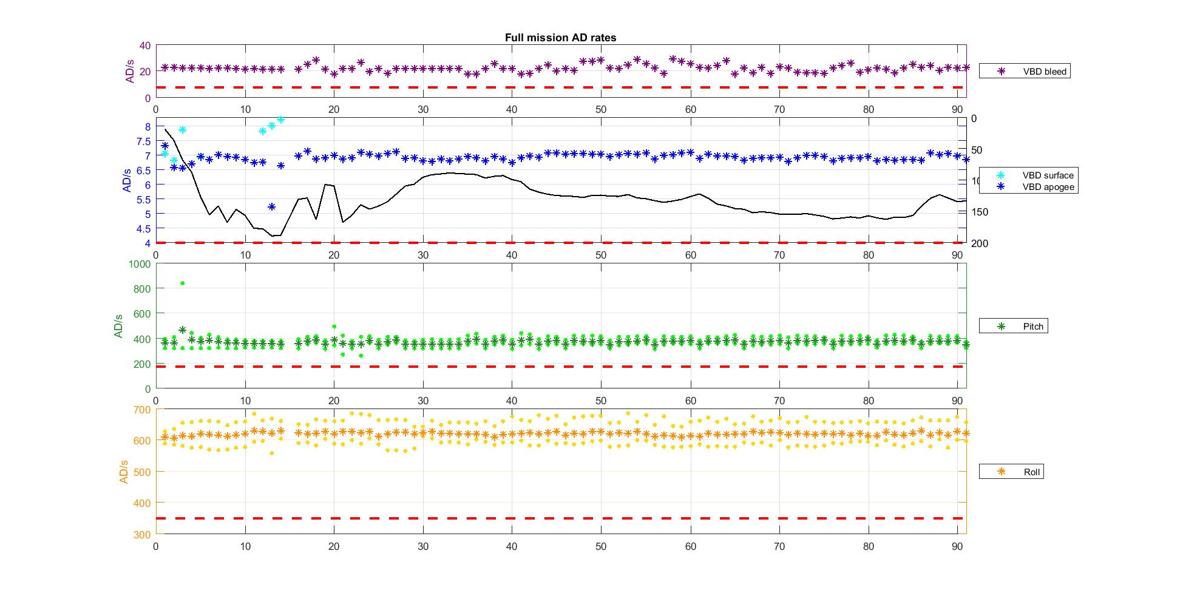This screenshot has width=1200, height=601.
Task: Click the purple 'AD/s' label of the top plot
Action: (128, 70)
